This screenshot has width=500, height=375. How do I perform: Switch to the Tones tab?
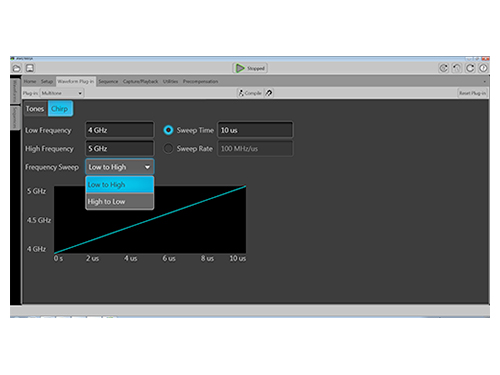tap(35, 109)
